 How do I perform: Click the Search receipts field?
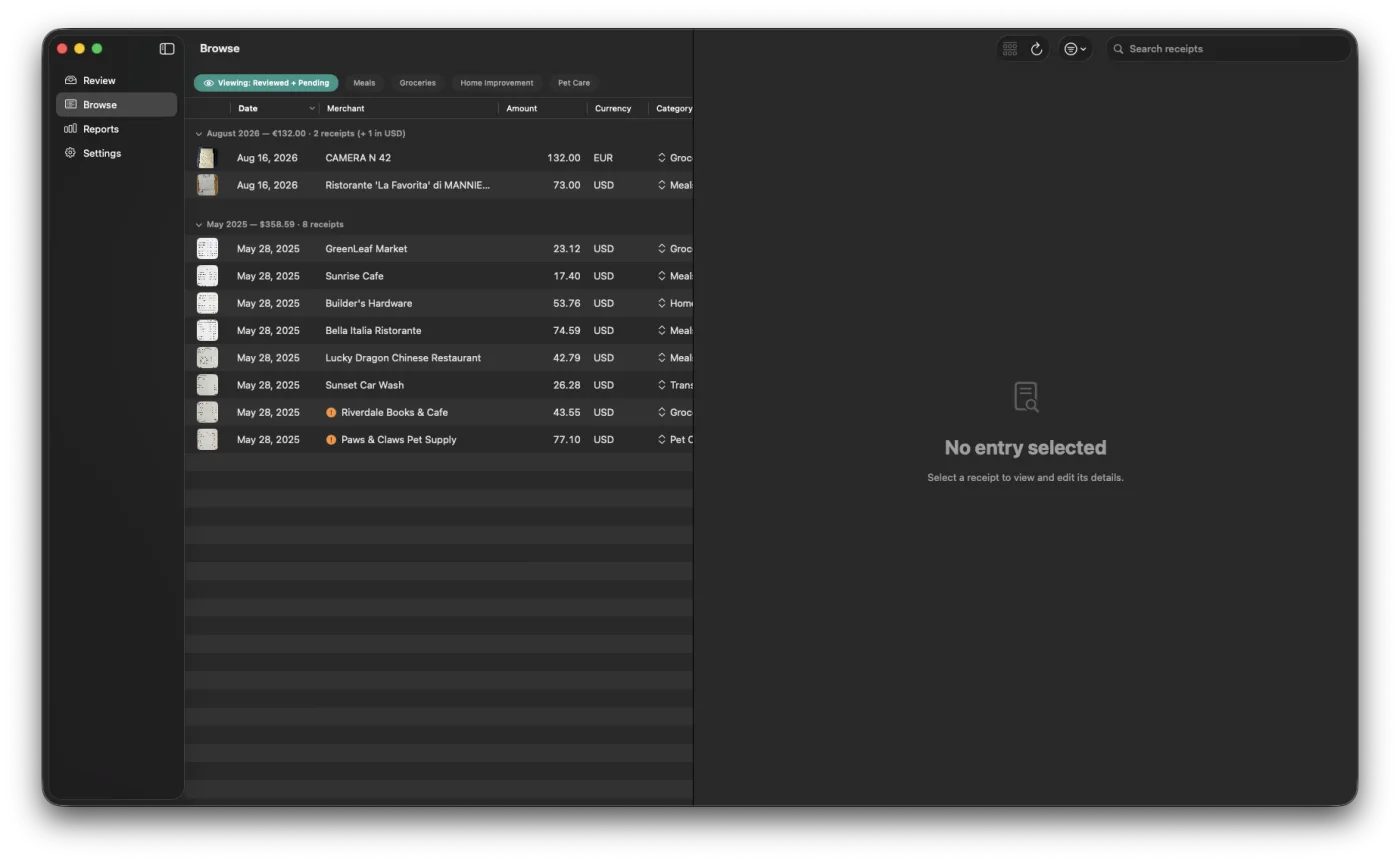(x=1228, y=49)
